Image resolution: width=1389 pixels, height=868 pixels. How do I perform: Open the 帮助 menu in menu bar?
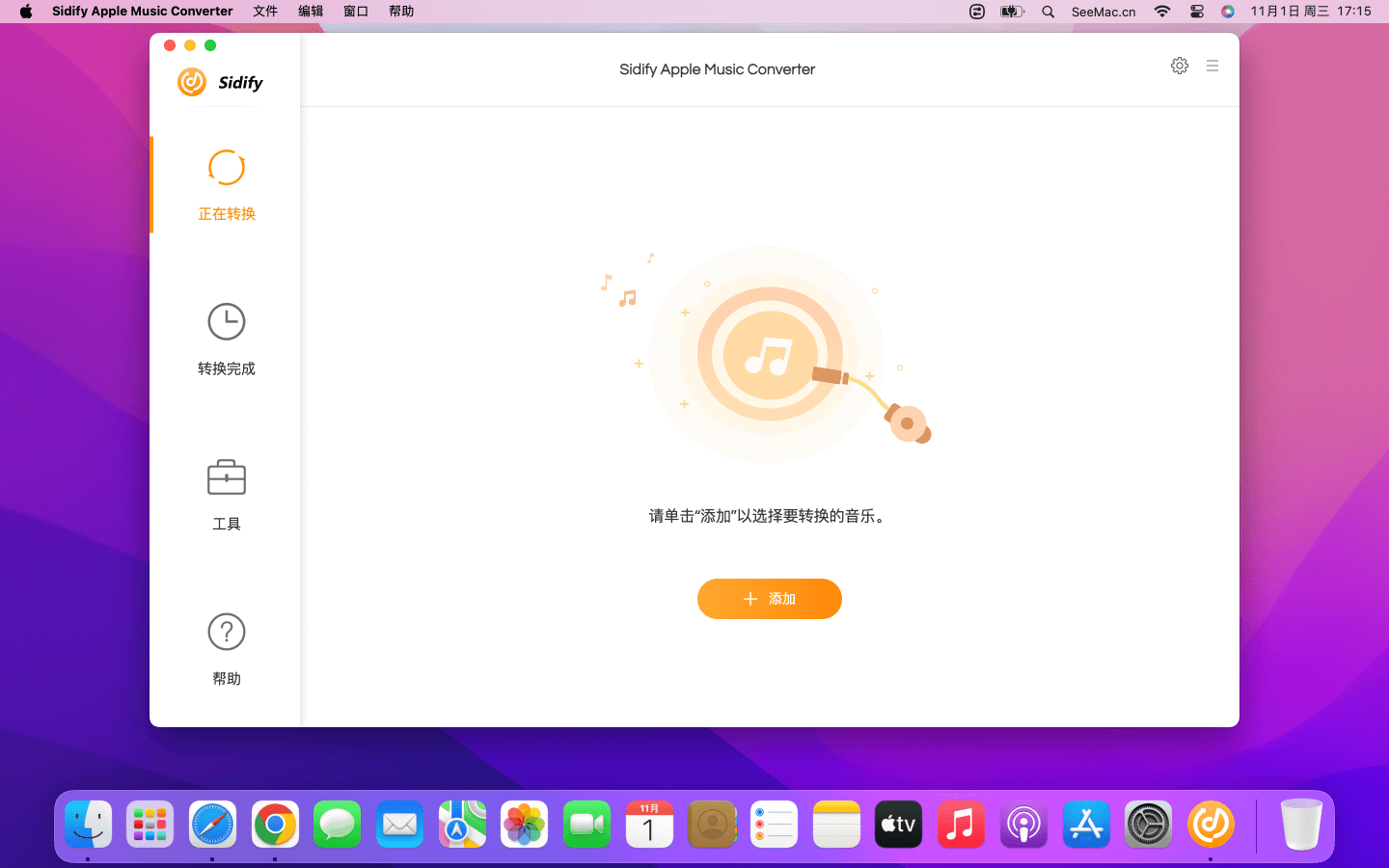[x=401, y=12]
